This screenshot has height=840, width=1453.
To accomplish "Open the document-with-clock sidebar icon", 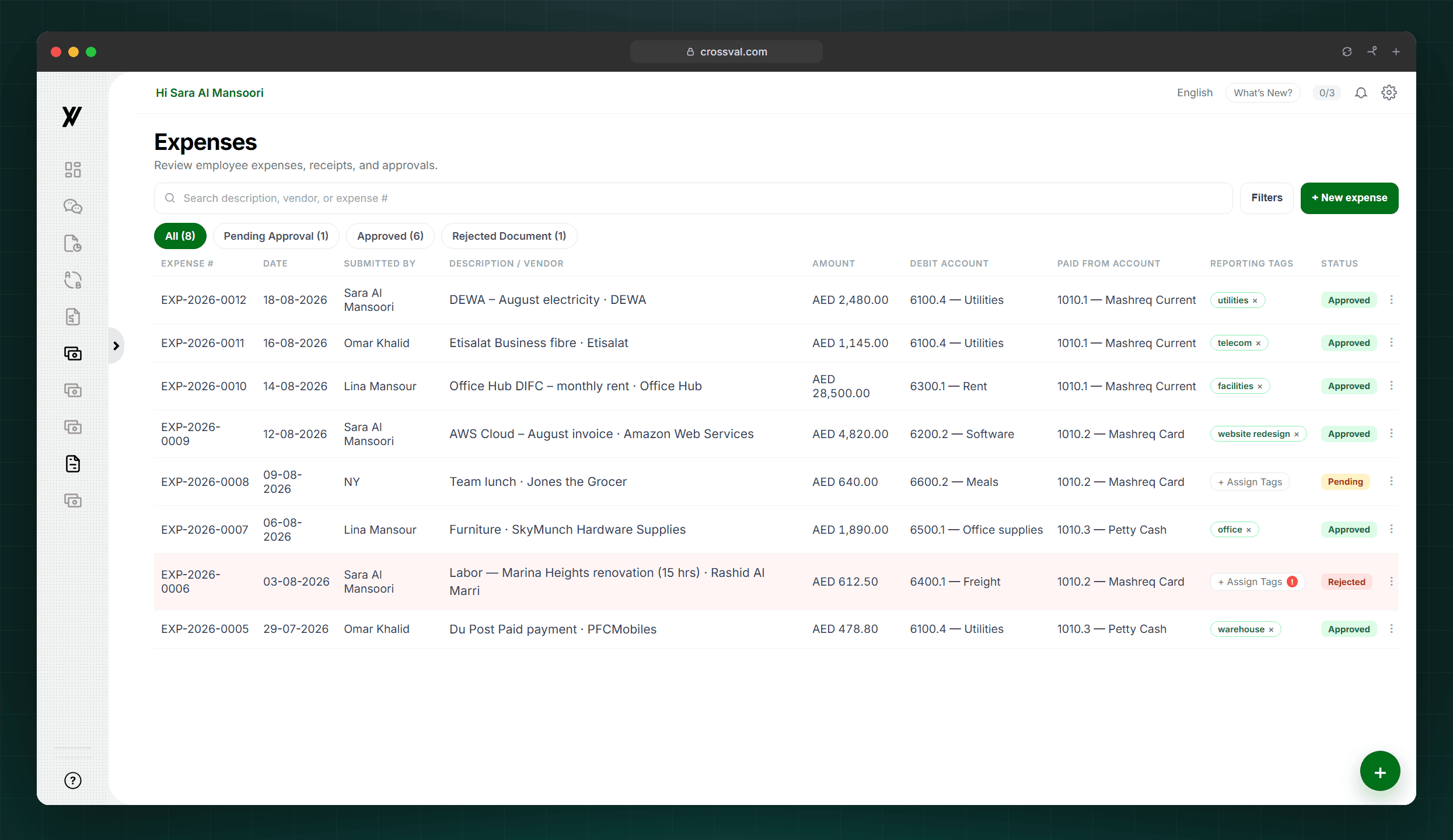I will tap(73, 243).
